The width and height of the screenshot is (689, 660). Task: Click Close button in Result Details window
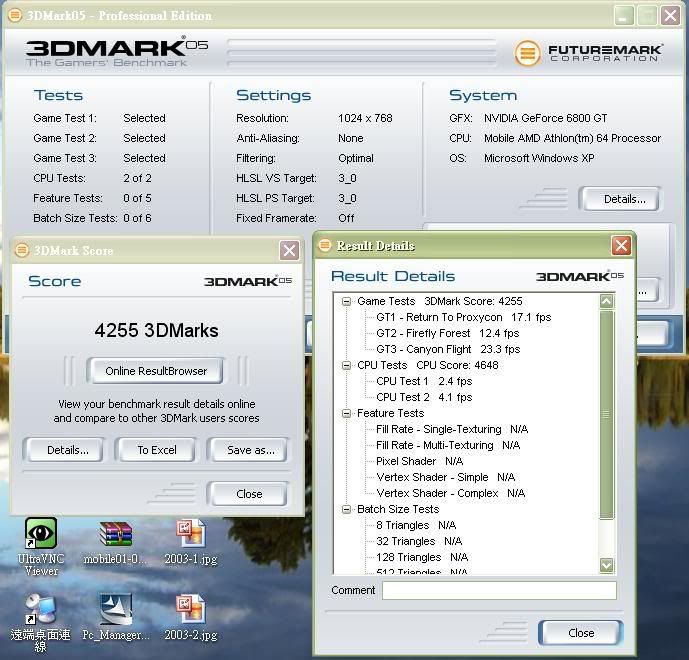click(580, 633)
